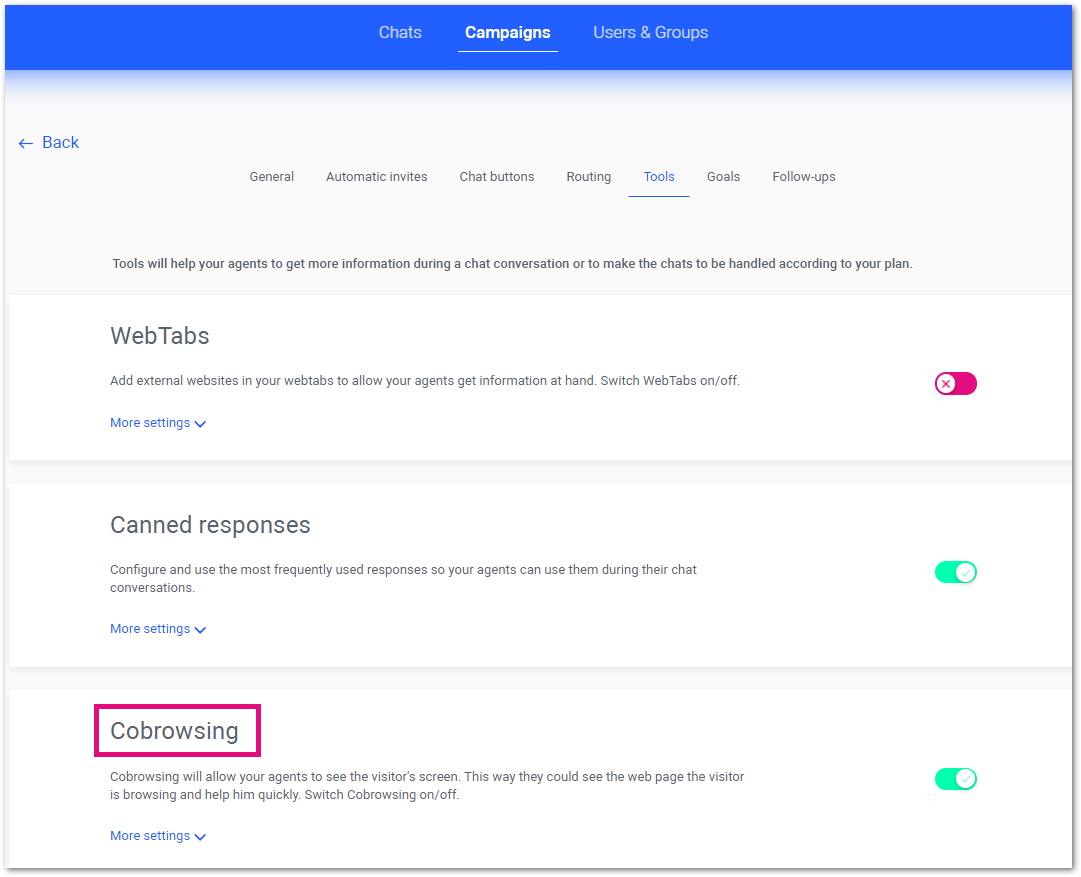Click the 'Tools will help your agents' description
Screen dimensions: 1081x877
tap(512, 263)
